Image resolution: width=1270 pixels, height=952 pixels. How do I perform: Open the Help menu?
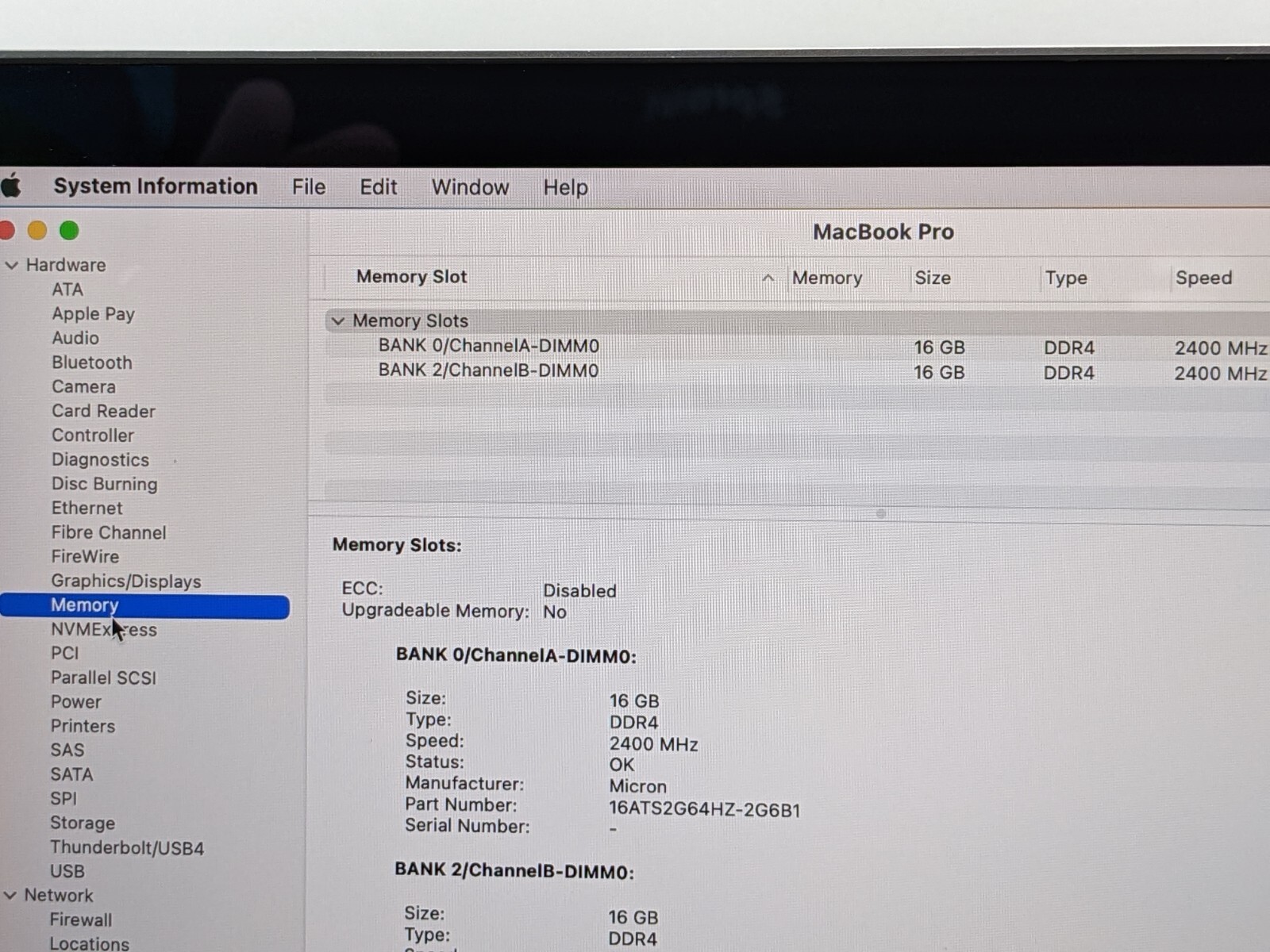565,188
